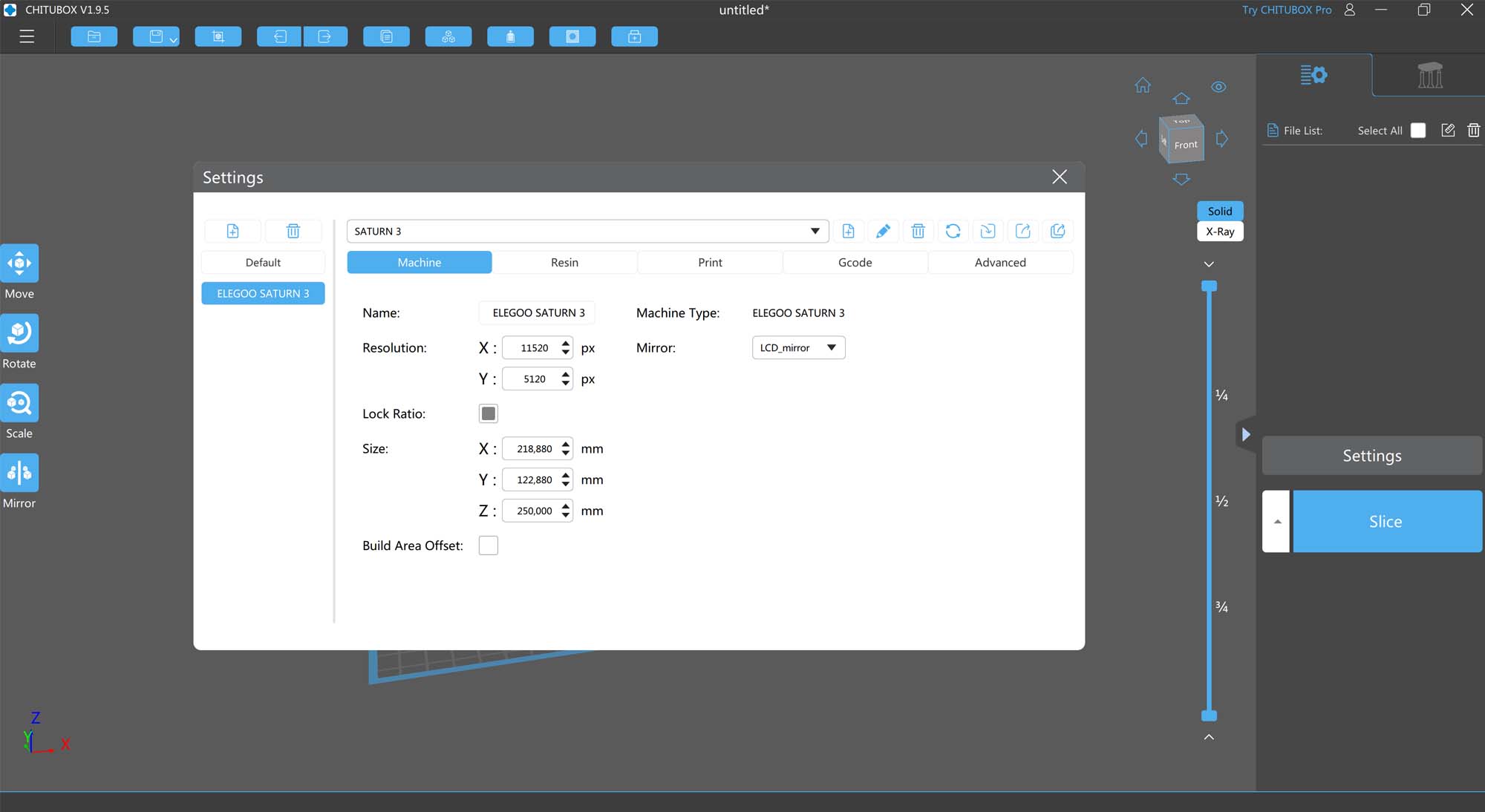The width and height of the screenshot is (1485, 812).
Task: Open the supports pillar tab
Action: 1429,75
